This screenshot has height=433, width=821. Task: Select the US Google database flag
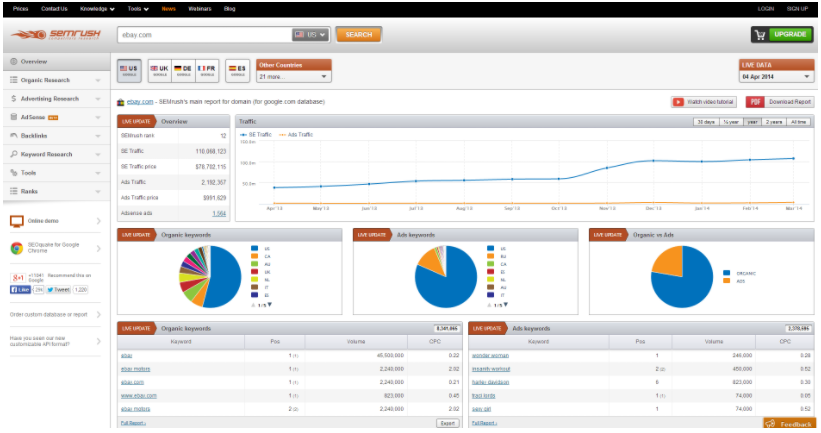coord(129,71)
